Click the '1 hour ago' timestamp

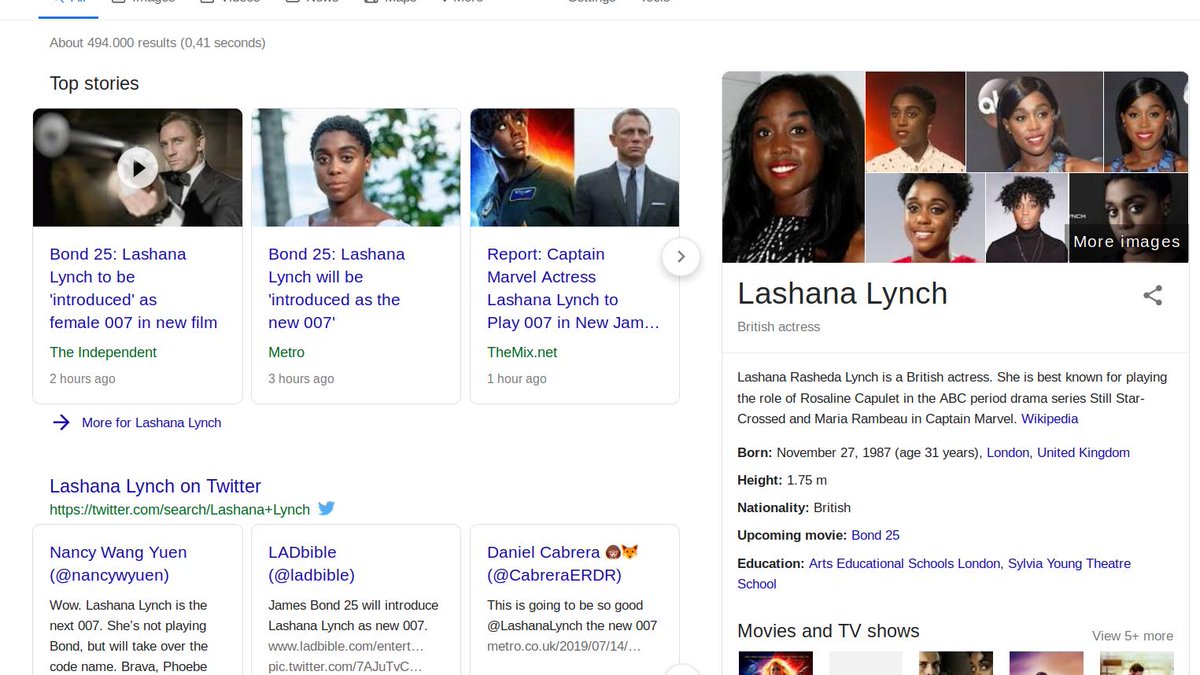(x=517, y=379)
